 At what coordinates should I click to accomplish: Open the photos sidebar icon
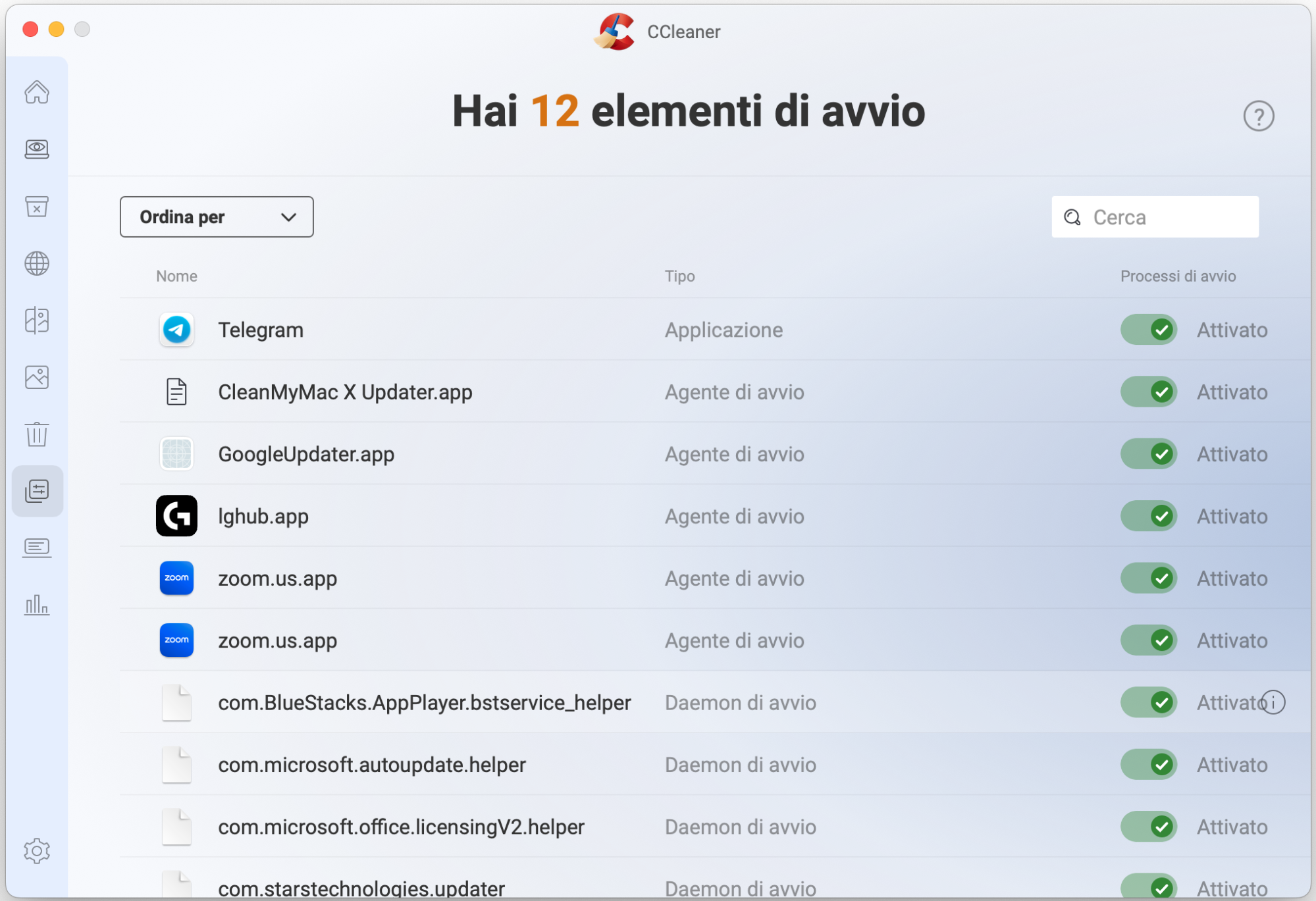click(37, 377)
